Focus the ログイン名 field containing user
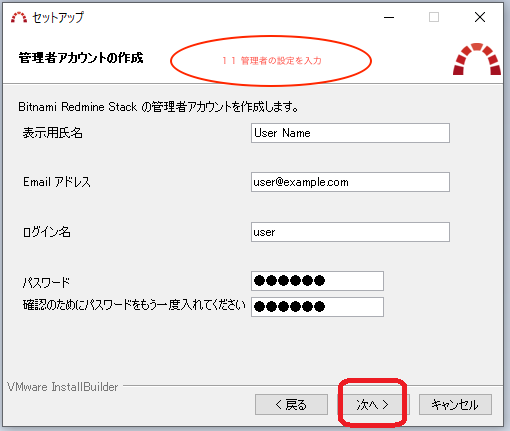The image size is (510, 431). coord(350,232)
